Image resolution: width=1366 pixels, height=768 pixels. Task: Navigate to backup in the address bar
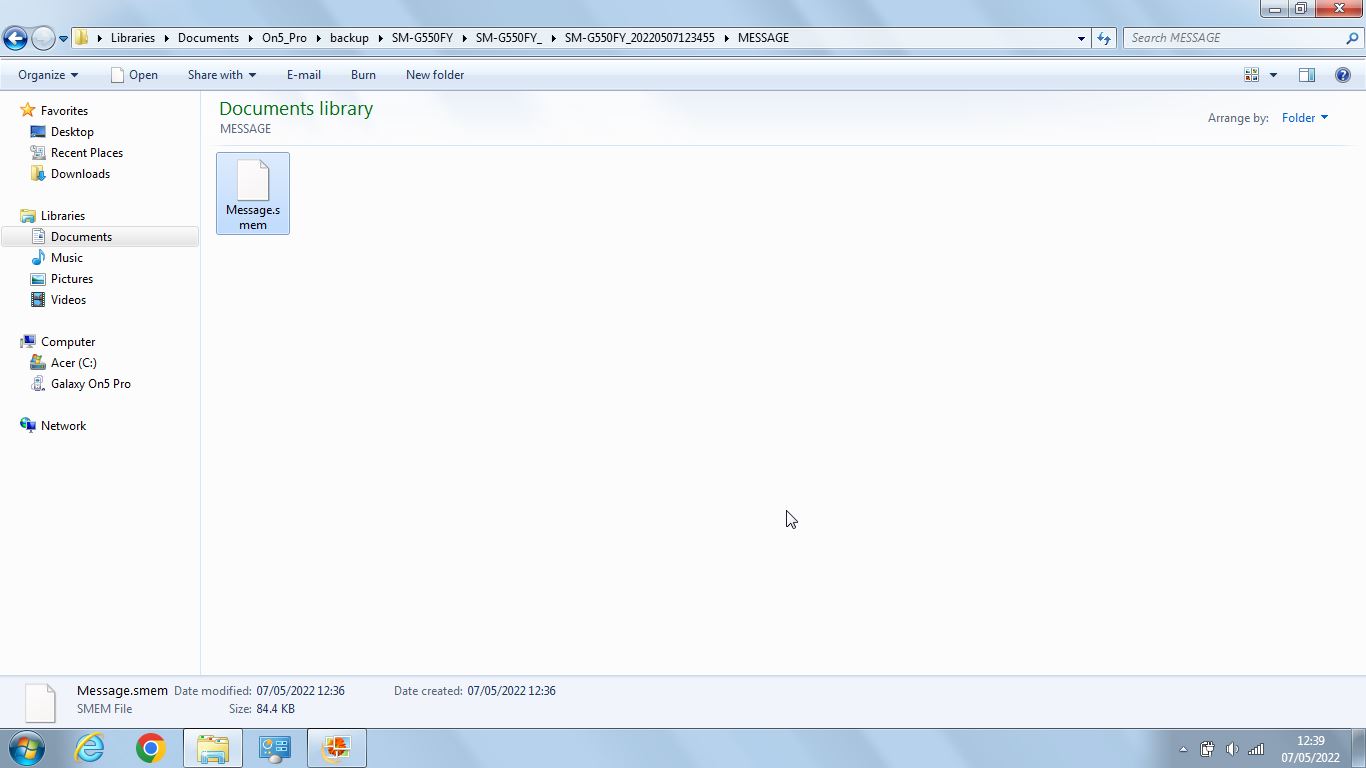point(349,38)
